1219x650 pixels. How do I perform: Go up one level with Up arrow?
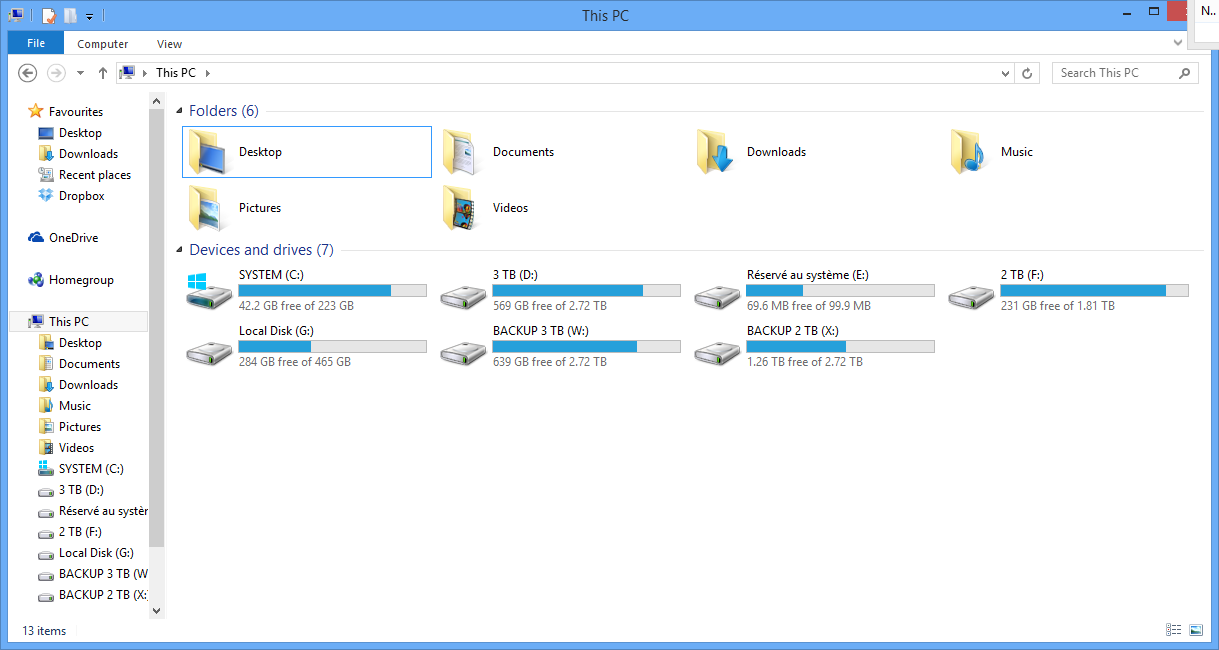click(x=103, y=73)
